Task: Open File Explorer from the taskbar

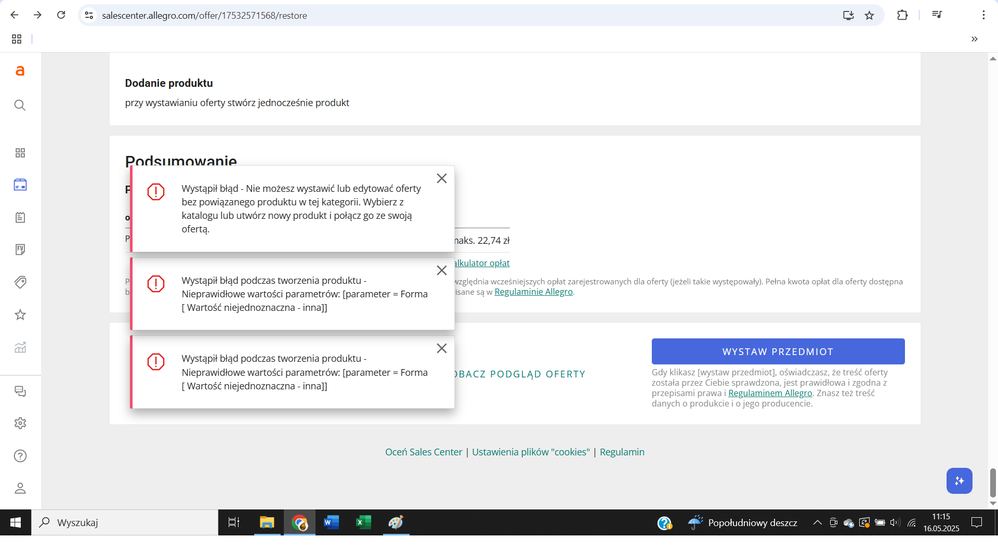Action: [267, 523]
